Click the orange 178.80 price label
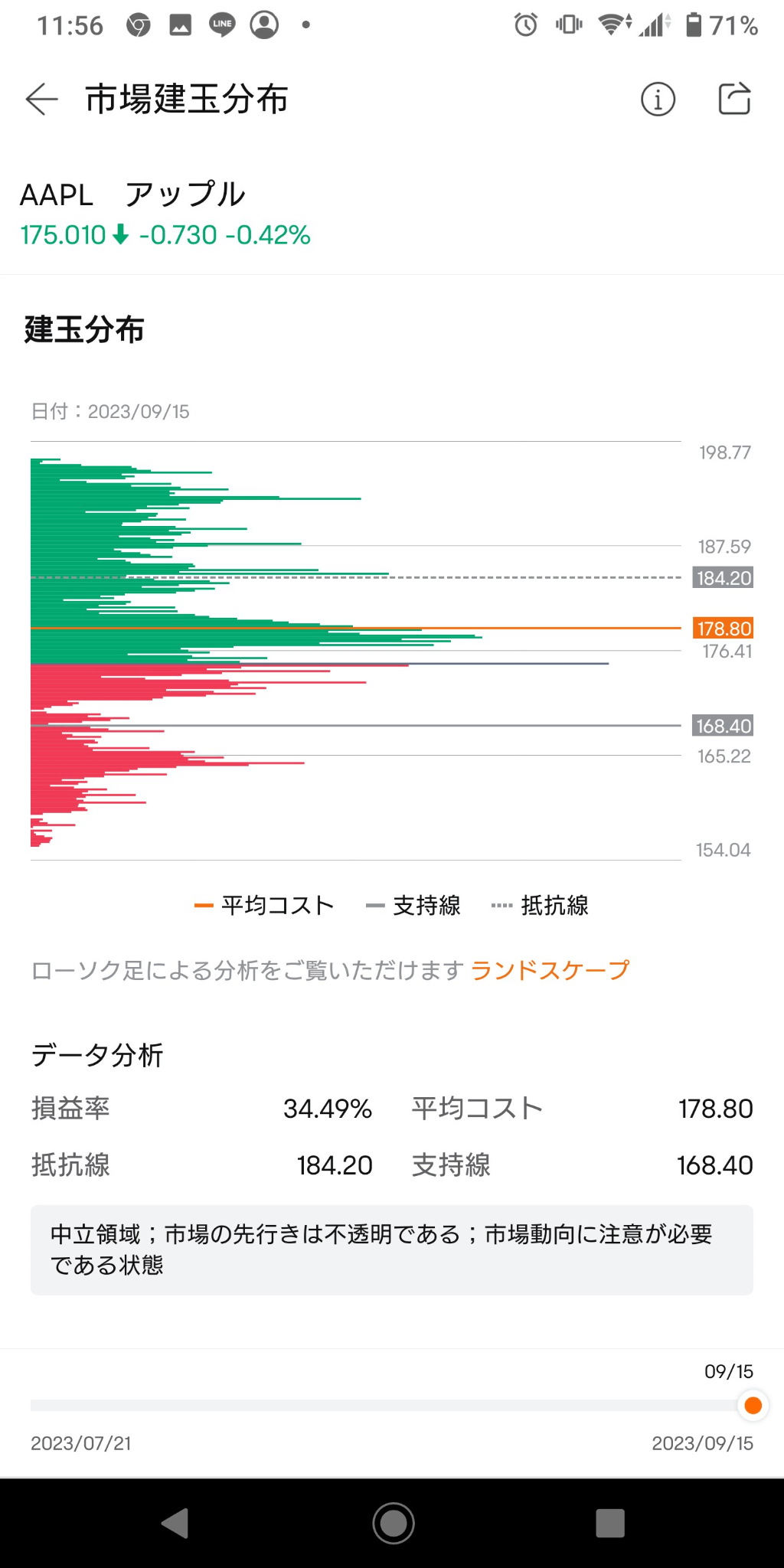Viewport: 784px width, 1568px height. [724, 629]
